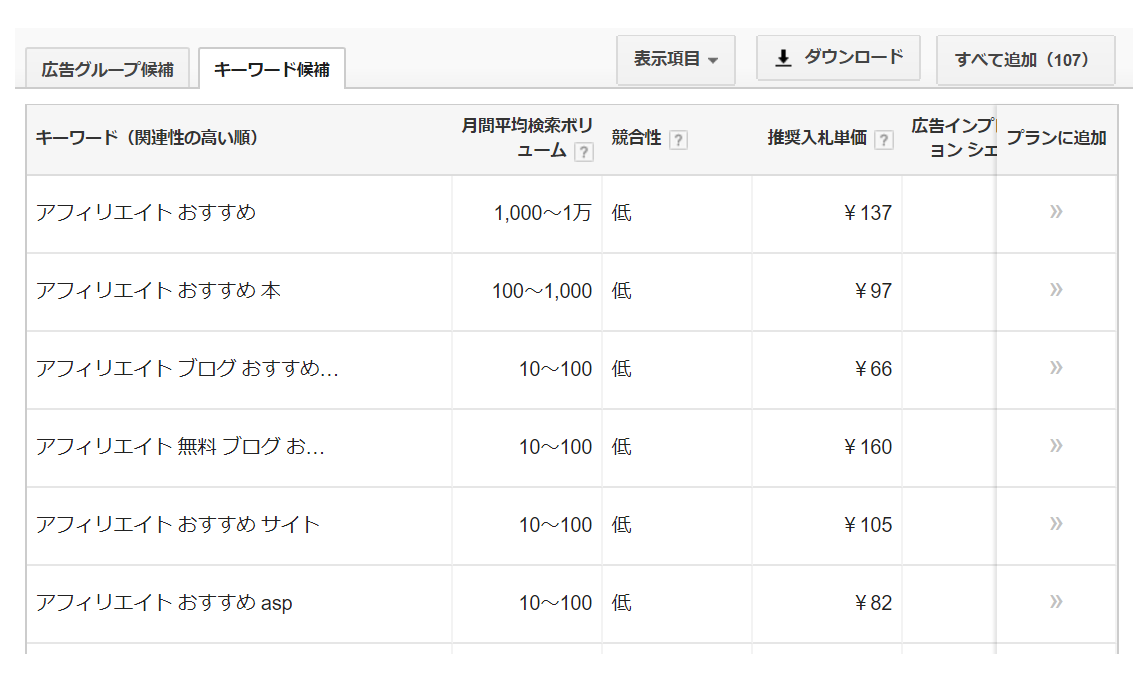Sort by キーワード(関連性の高い順) header
The image size is (1143, 689).
point(147,138)
